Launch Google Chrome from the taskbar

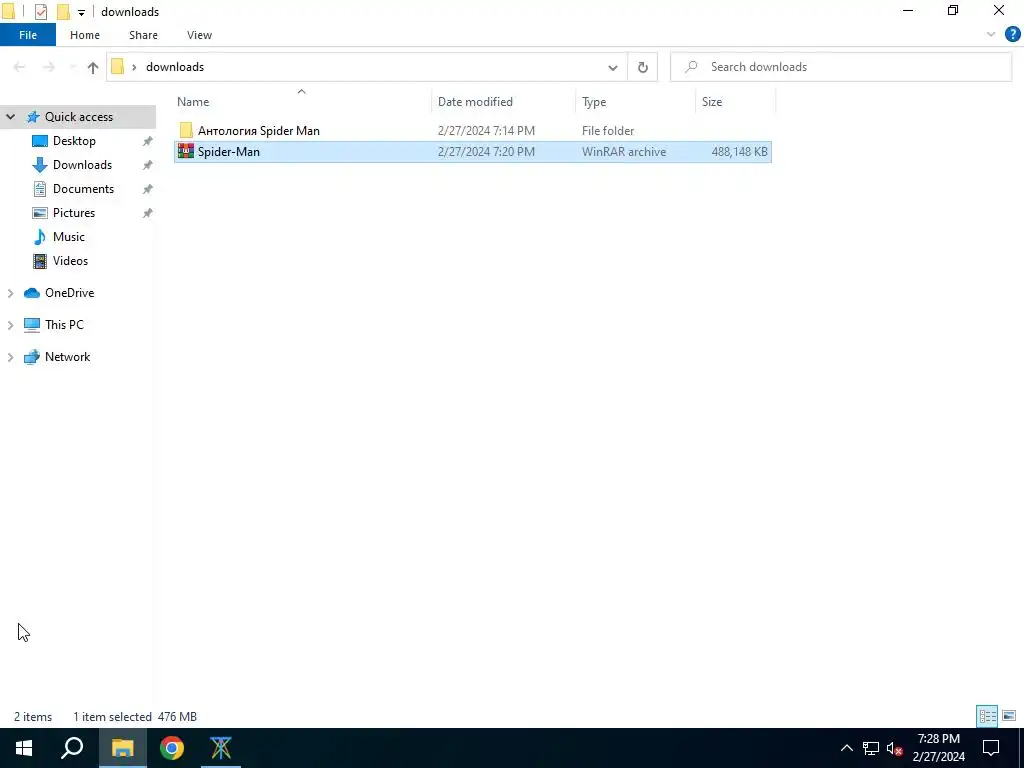172,748
